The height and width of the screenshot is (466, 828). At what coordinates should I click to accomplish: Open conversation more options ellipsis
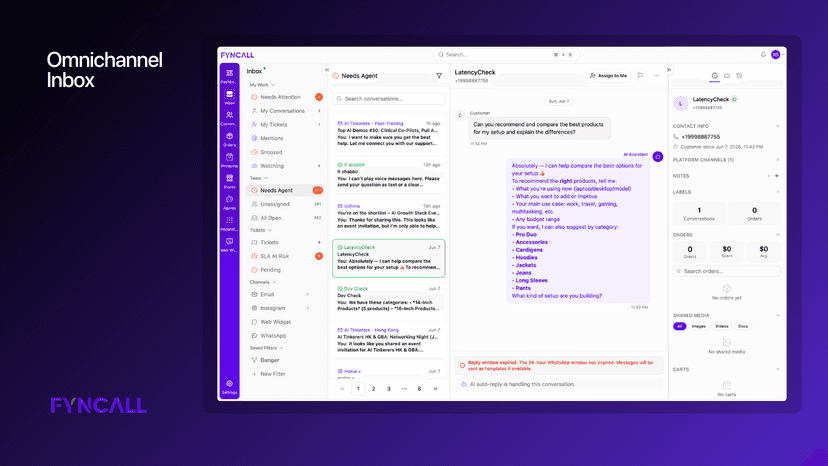(x=656, y=76)
